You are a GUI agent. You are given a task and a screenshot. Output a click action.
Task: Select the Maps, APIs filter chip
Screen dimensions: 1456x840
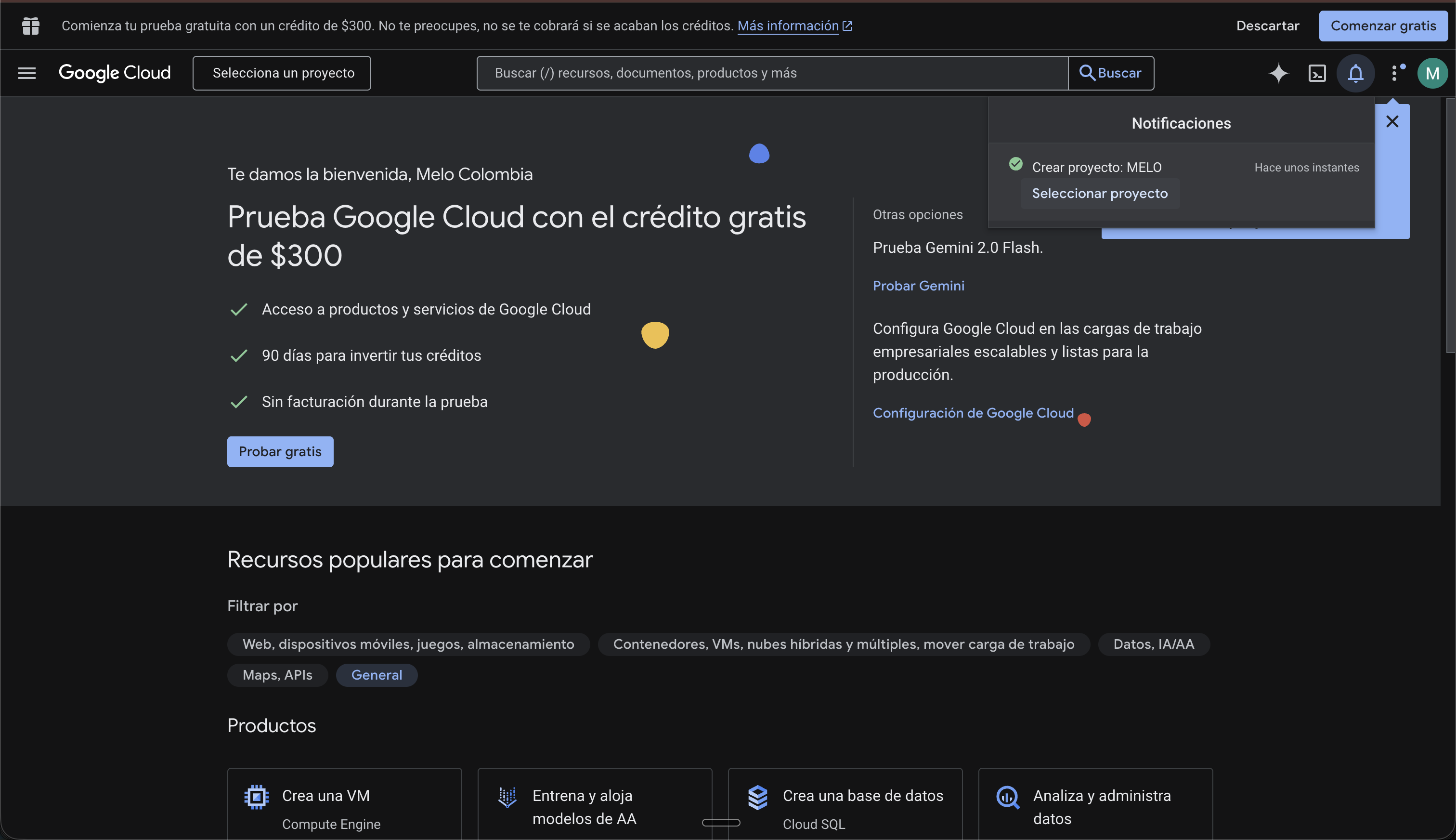tap(277, 674)
